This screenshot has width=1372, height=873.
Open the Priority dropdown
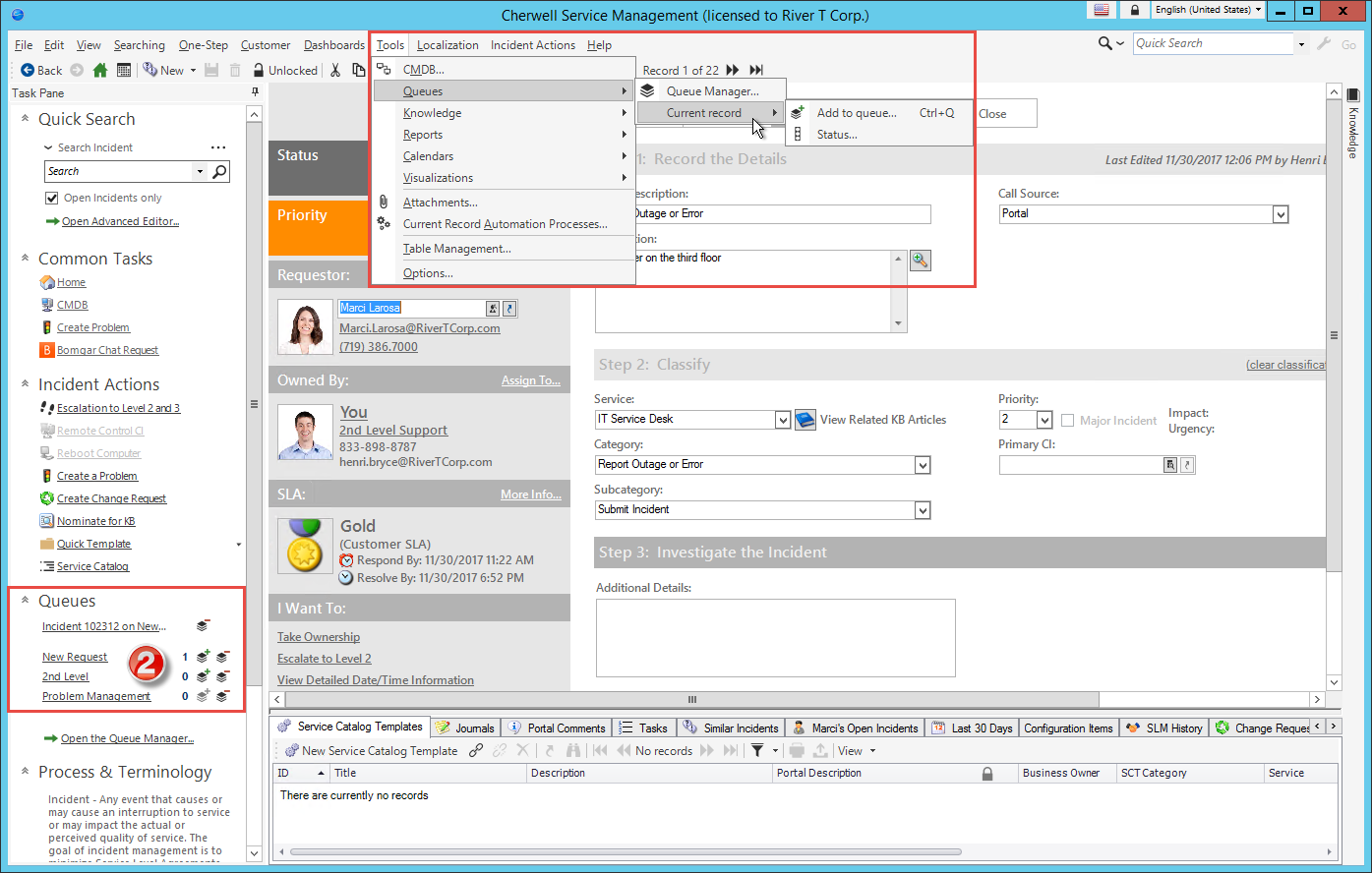1045,420
